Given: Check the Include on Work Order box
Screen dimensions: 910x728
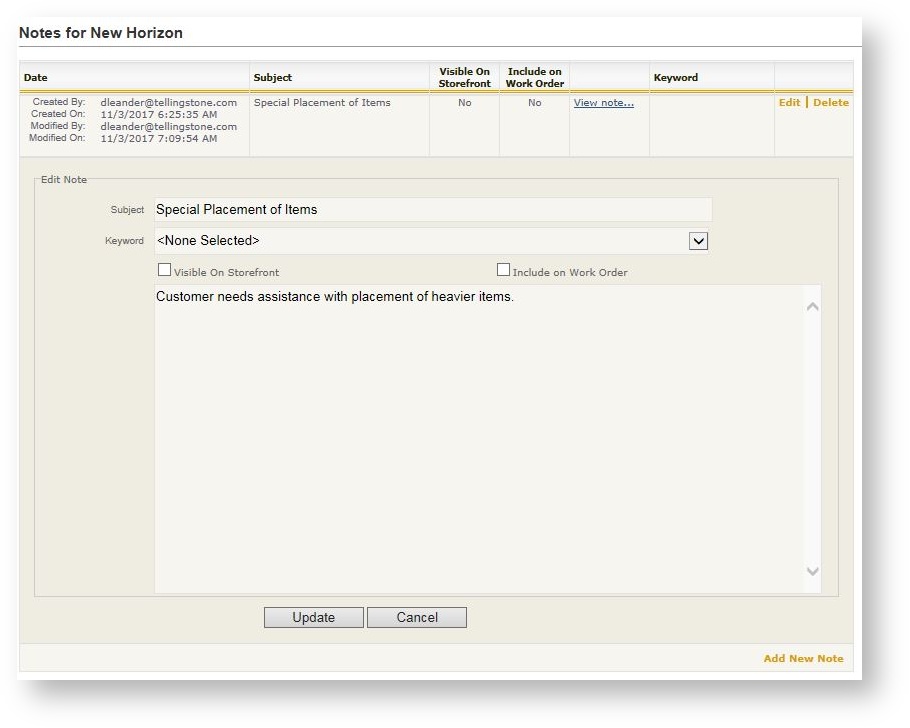Looking at the screenshot, I should (504, 268).
